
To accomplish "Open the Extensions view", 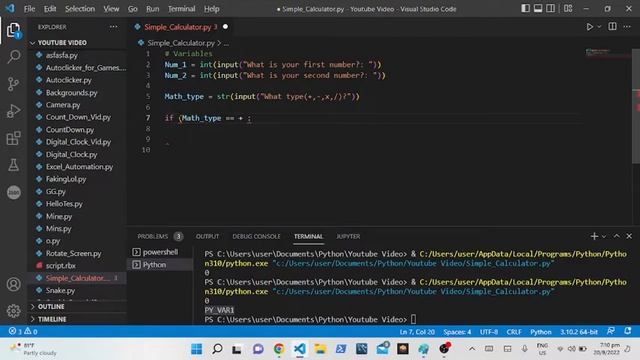I will (x=13, y=138).
